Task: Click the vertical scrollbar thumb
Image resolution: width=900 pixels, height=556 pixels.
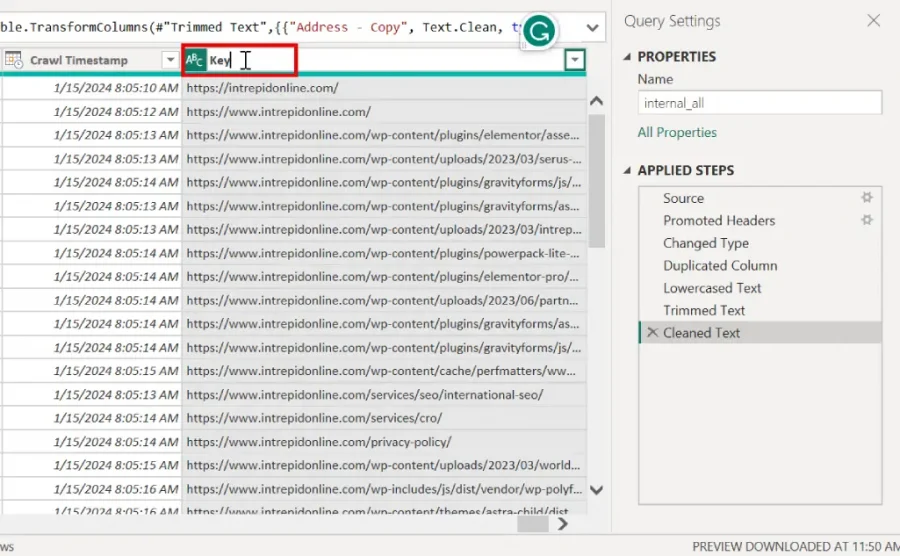Action: click(x=596, y=181)
